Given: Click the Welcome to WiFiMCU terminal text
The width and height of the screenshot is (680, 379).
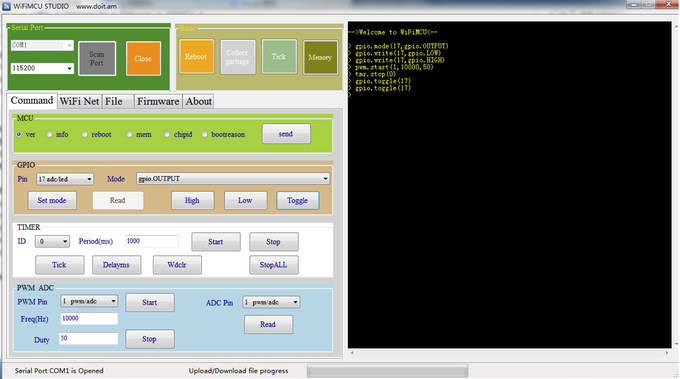Looking at the screenshot, I should tap(393, 32).
